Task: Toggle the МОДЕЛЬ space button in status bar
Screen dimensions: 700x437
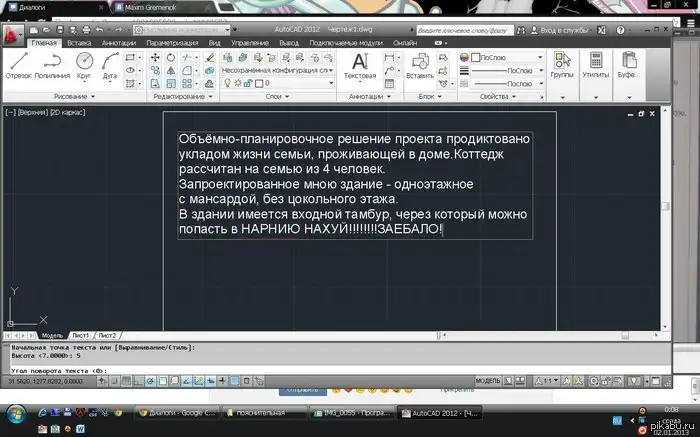Action: point(488,381)
